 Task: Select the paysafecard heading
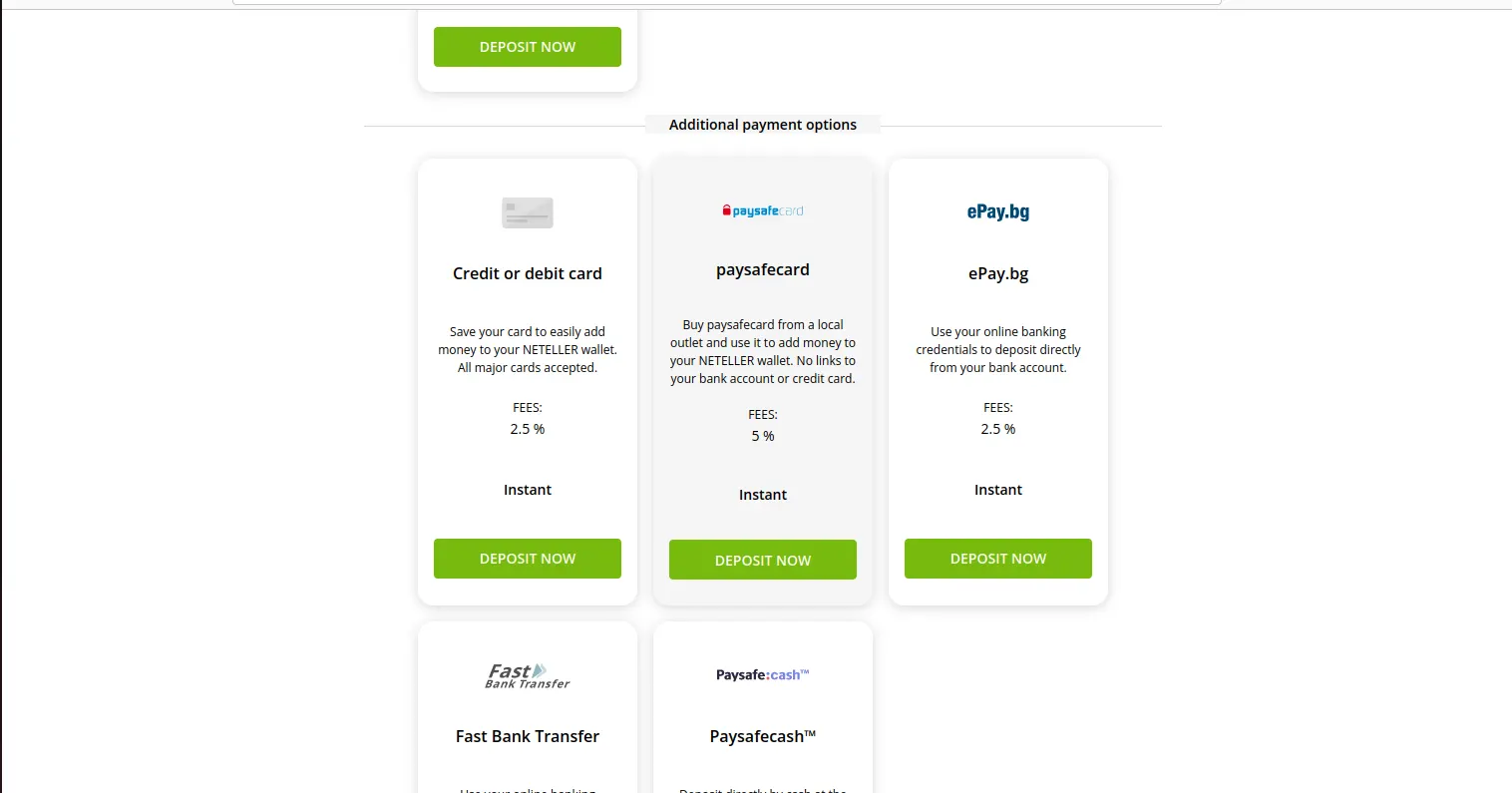[x=763, y=269]
